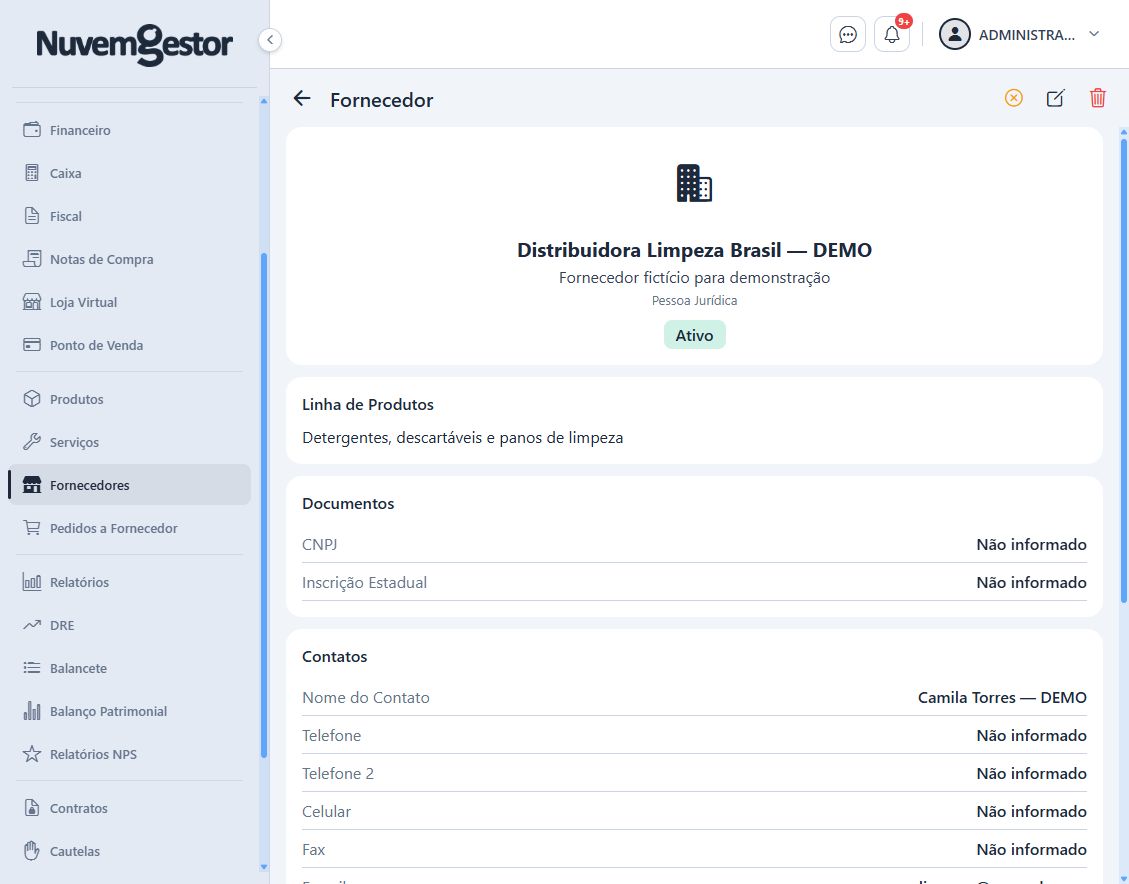Image resolution: width=1129 pixels, height=884 pixels.
Task: Click the Balancete list icon
Action: point(32,668)
